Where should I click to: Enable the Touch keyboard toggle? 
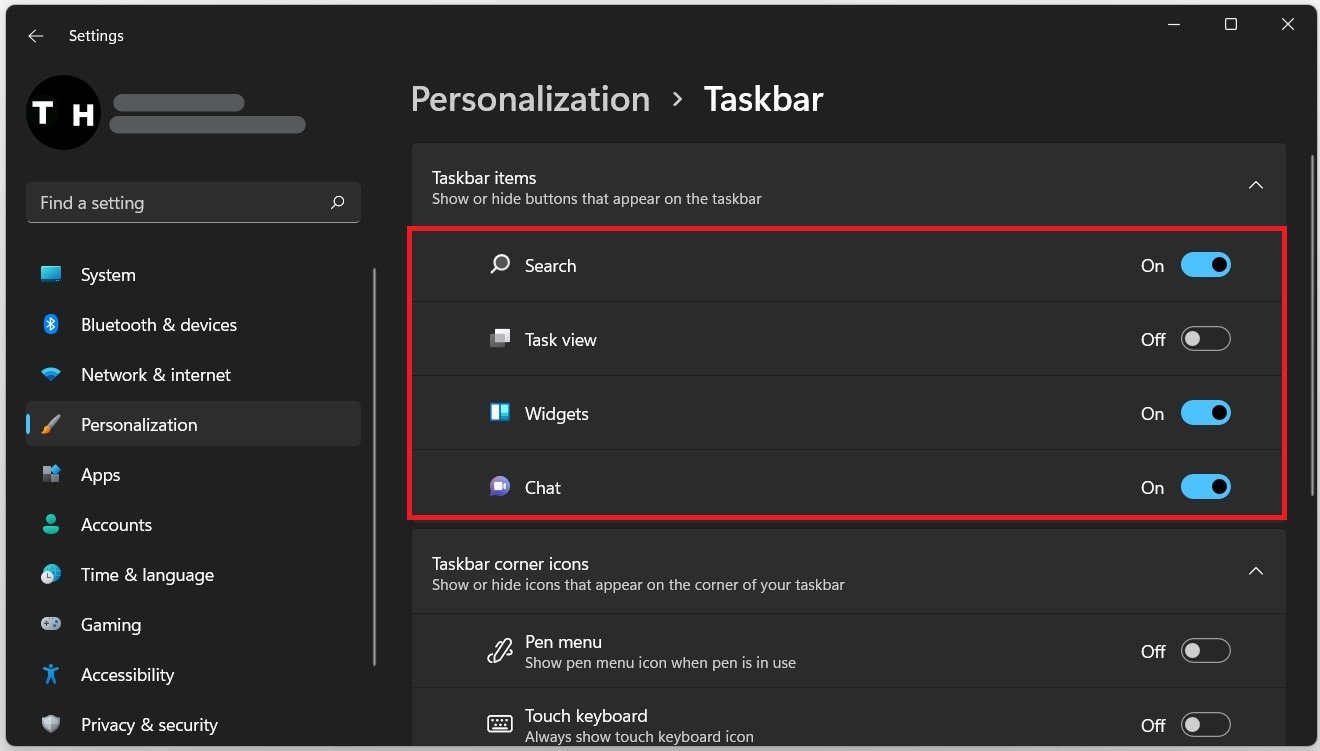(x=1206, y=725)
